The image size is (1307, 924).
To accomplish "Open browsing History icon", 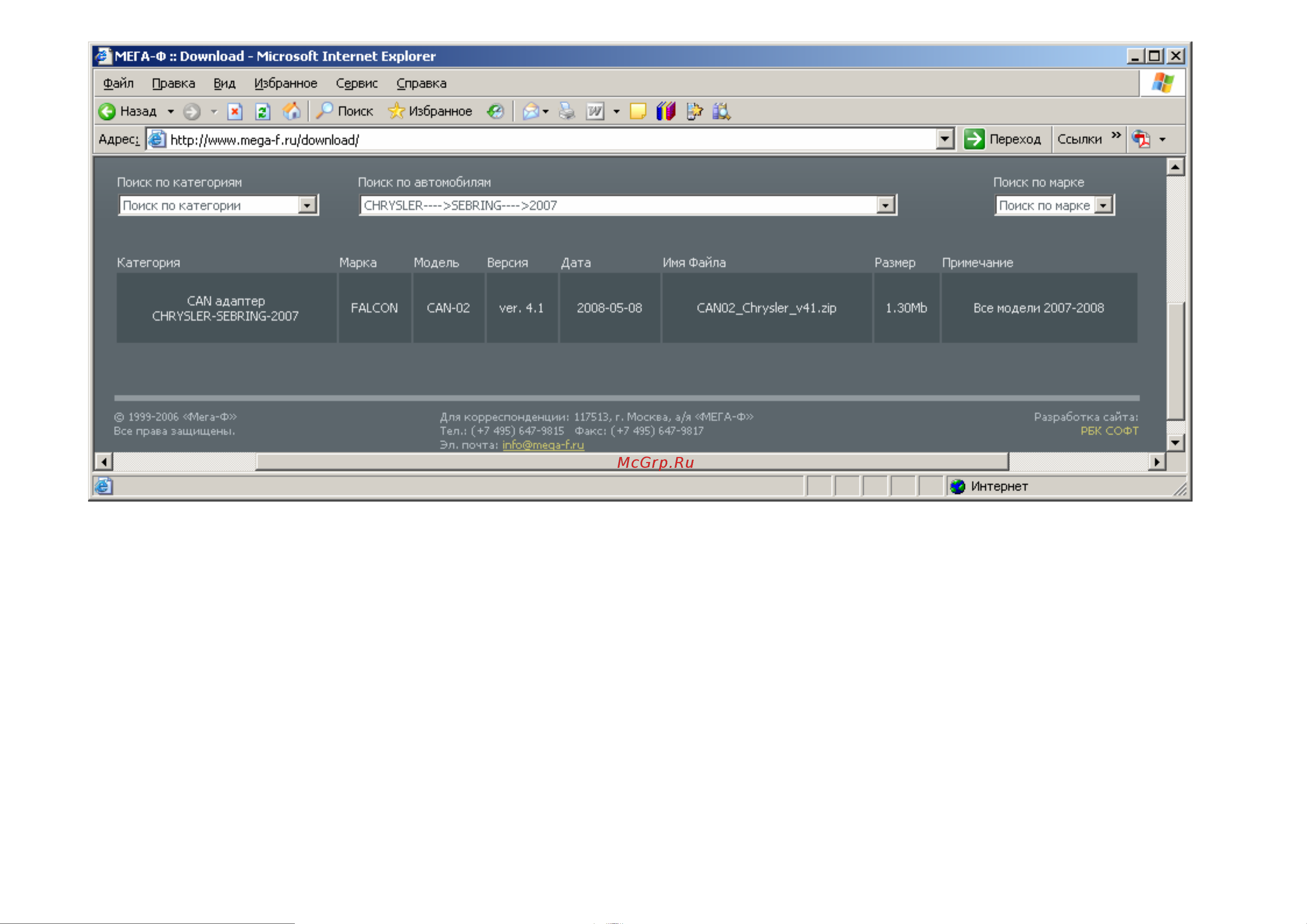I will pyautogui.click(x=495, y=111).
